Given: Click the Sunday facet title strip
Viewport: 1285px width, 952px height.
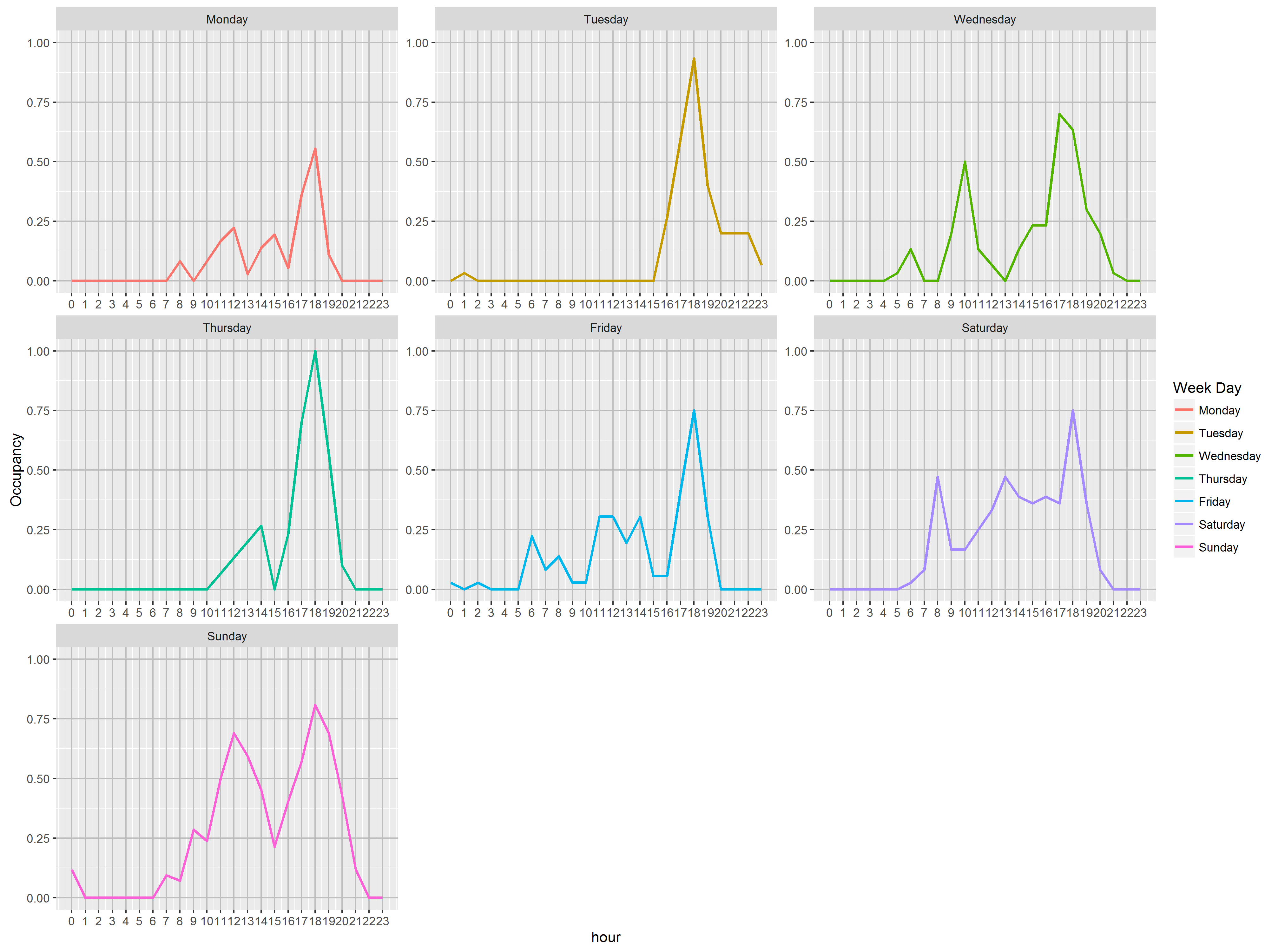Looking at the screenshot, I should click(227, 636).
